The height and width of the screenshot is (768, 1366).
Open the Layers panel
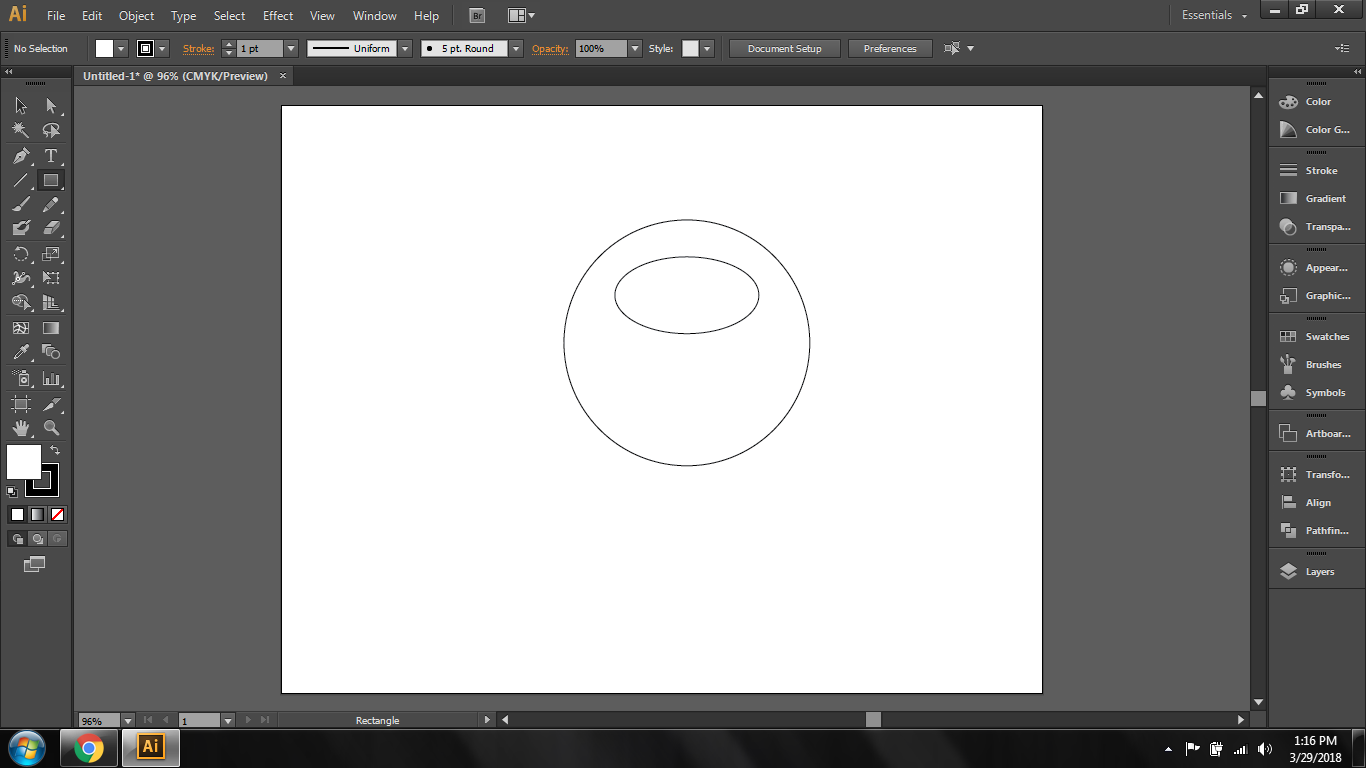tap(1318, 572)
